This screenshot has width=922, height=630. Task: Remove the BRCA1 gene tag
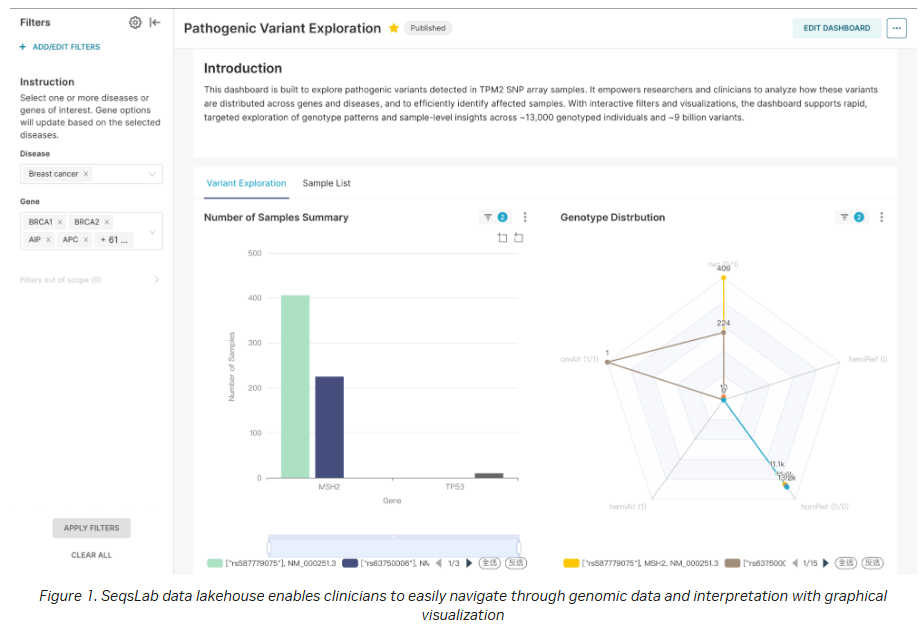[x=60, y=222]
